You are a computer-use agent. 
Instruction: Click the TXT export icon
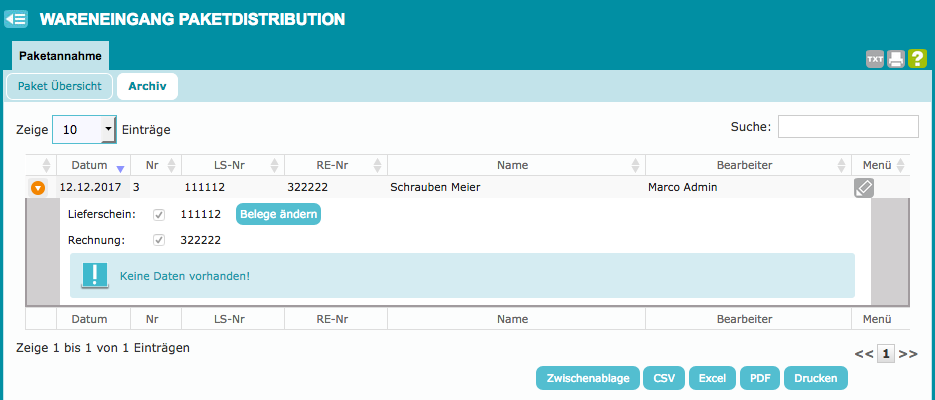pos(875,59)
